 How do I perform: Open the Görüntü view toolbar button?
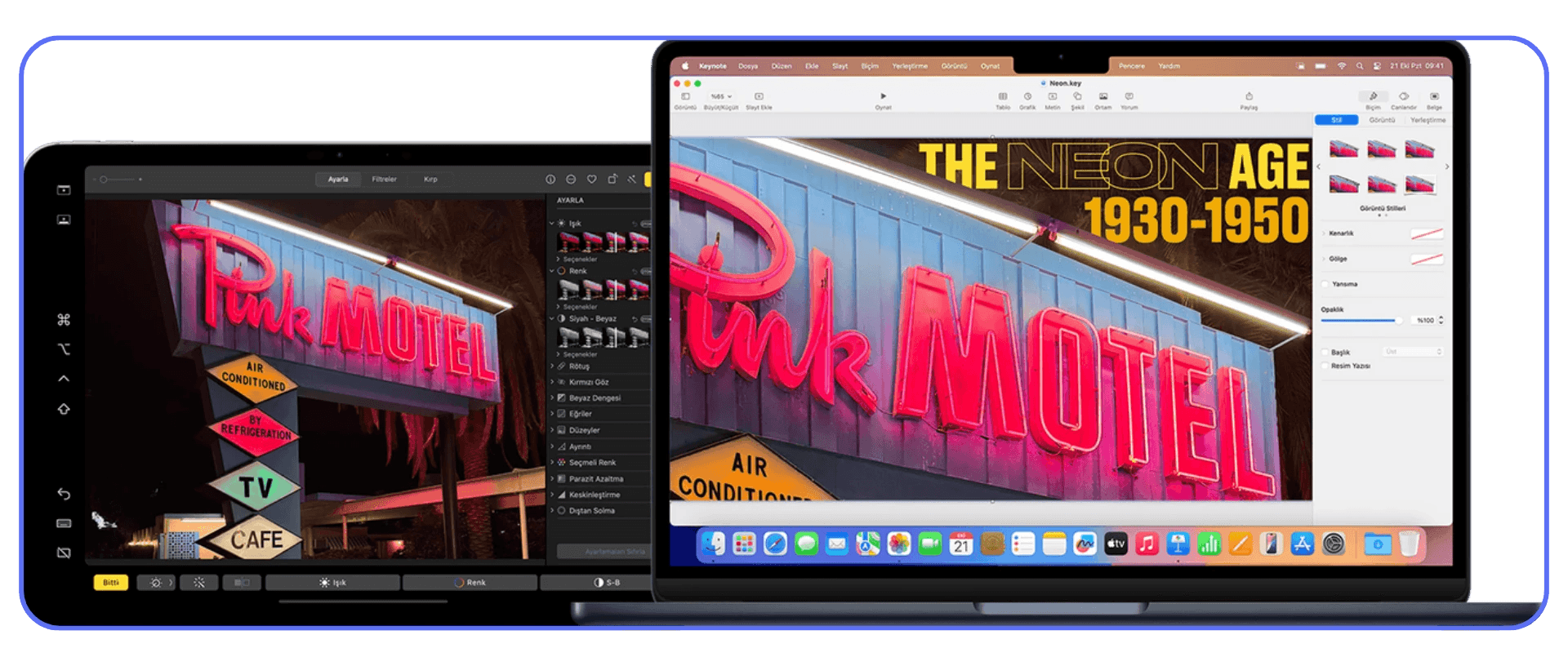coord(685,96)
